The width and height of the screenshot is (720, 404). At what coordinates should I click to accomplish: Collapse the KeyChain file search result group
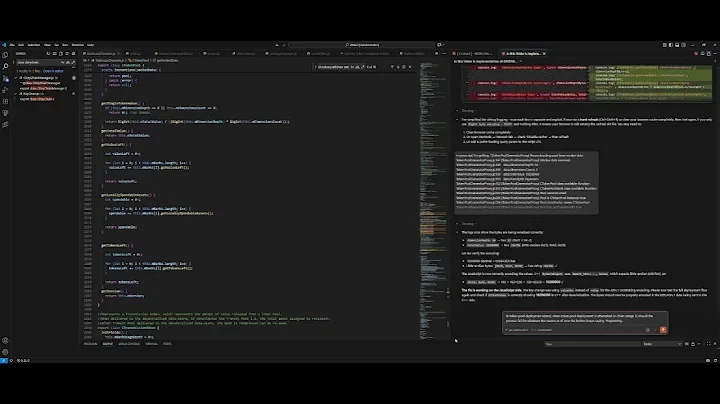click(x=16, y=94)
